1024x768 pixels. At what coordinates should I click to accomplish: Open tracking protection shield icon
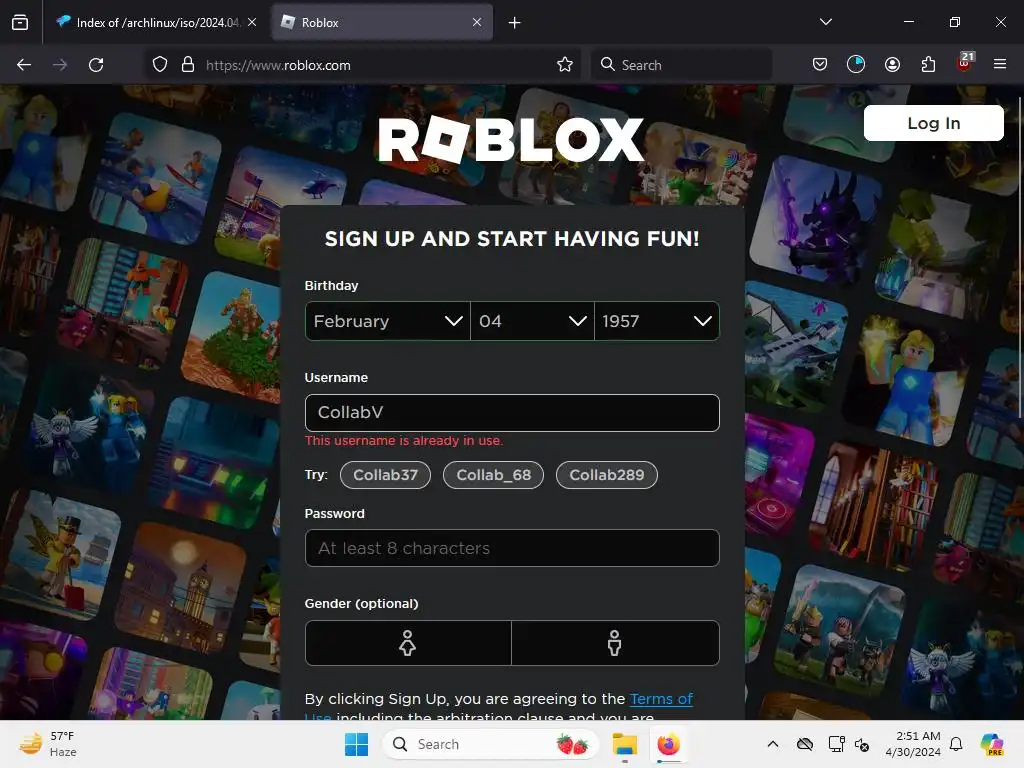(160, 65)
